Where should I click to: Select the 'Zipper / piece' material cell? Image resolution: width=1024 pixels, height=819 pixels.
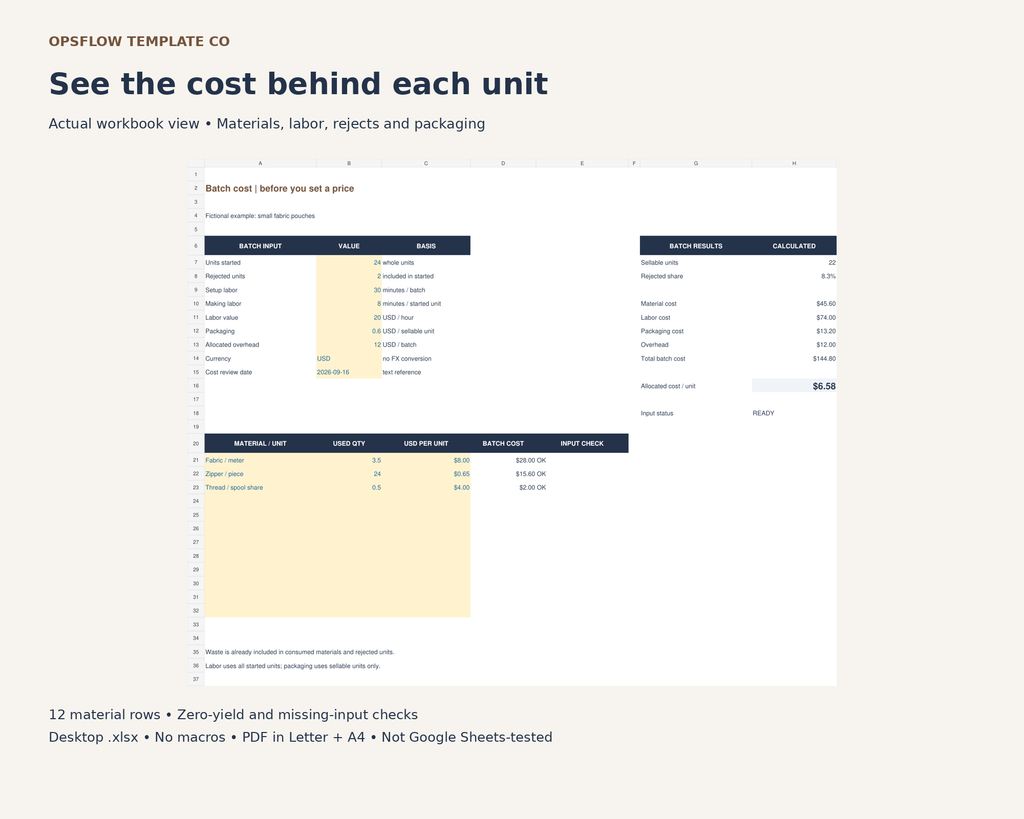260,474
